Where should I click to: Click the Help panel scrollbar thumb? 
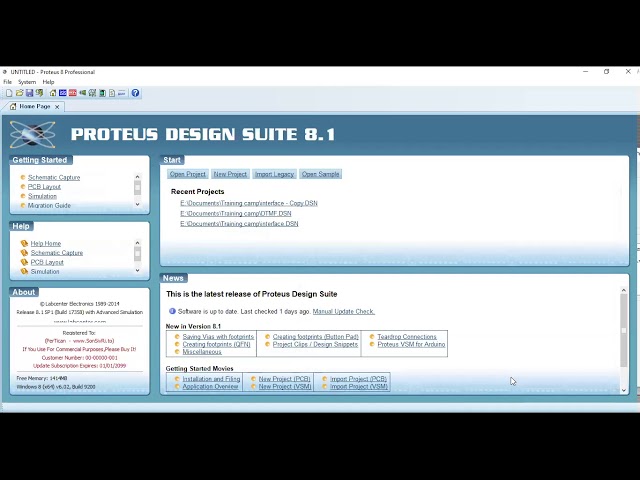pos(138,253)
